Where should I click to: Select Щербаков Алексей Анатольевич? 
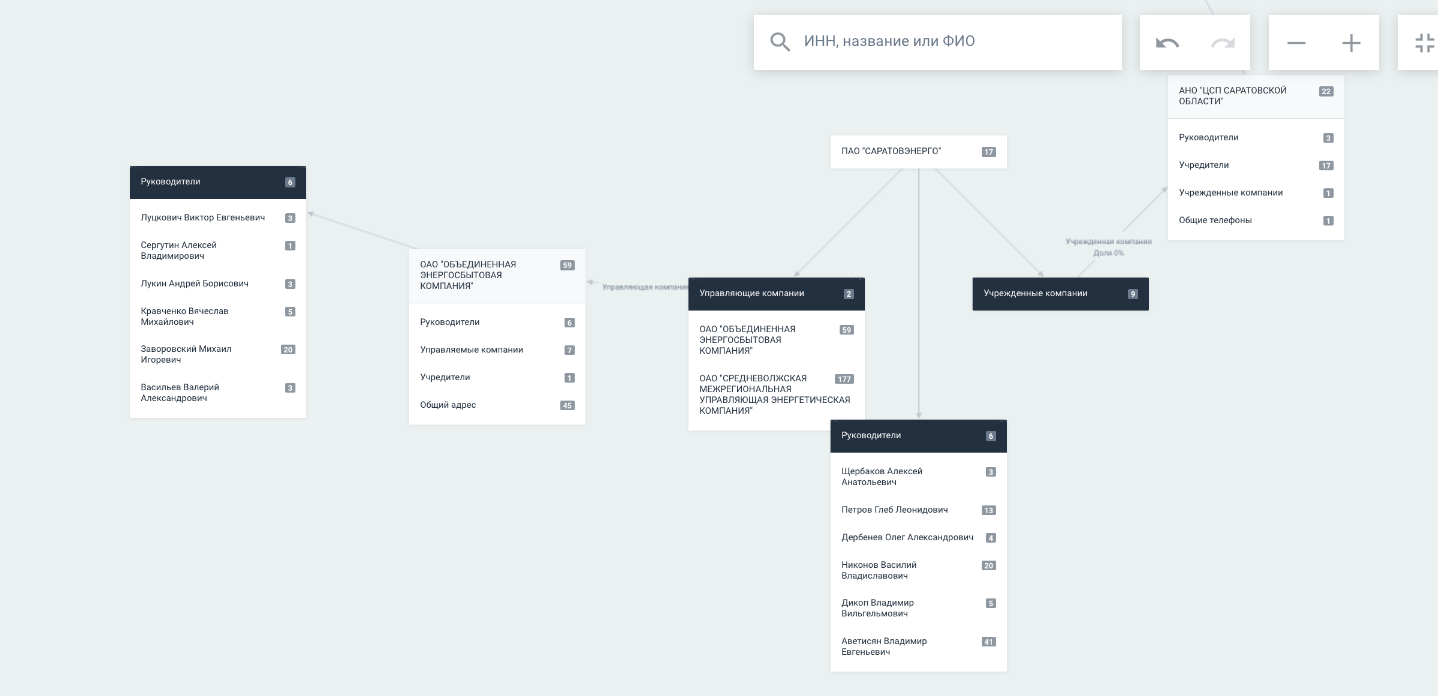pyautogui.click(x=919, y=477)
